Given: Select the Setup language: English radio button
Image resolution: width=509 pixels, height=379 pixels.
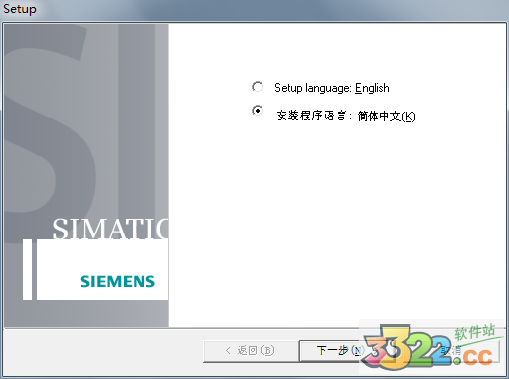Looking at the screenshot, I should 257,87.
